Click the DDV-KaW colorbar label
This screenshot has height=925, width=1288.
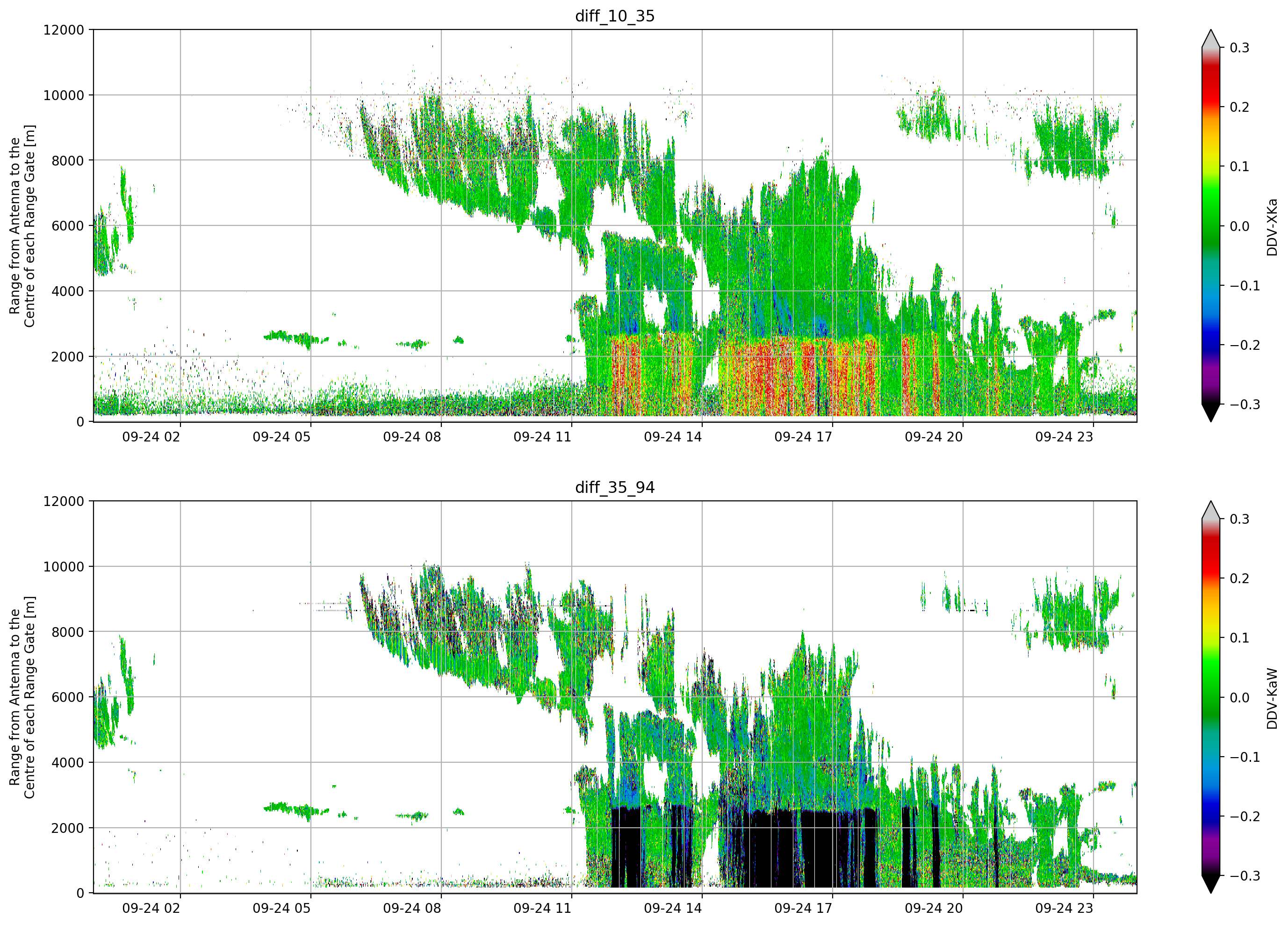pyautogui.click(x=1272, y=698)
